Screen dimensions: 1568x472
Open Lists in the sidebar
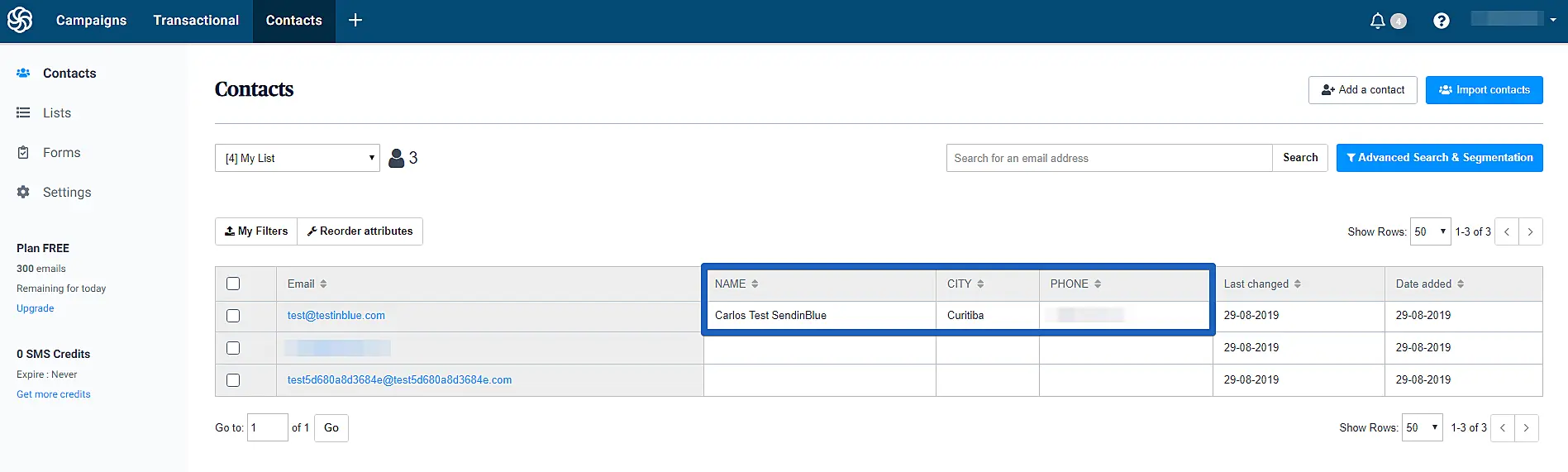(57, 113)
